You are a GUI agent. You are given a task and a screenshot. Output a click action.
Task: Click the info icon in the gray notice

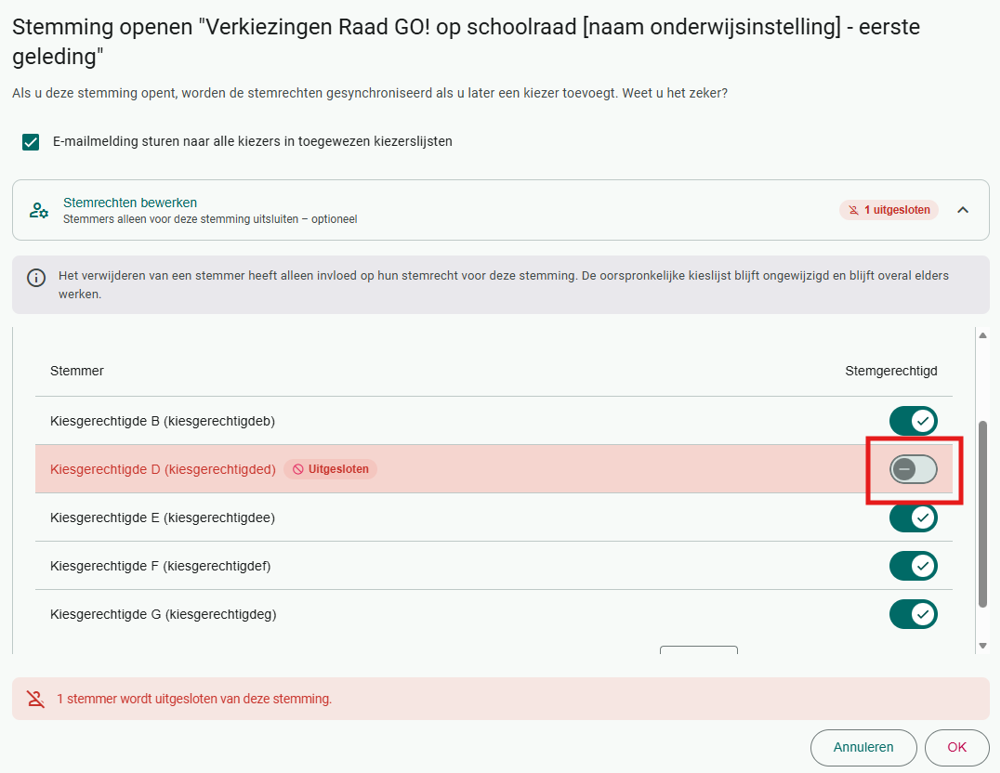tap(36, 278)
